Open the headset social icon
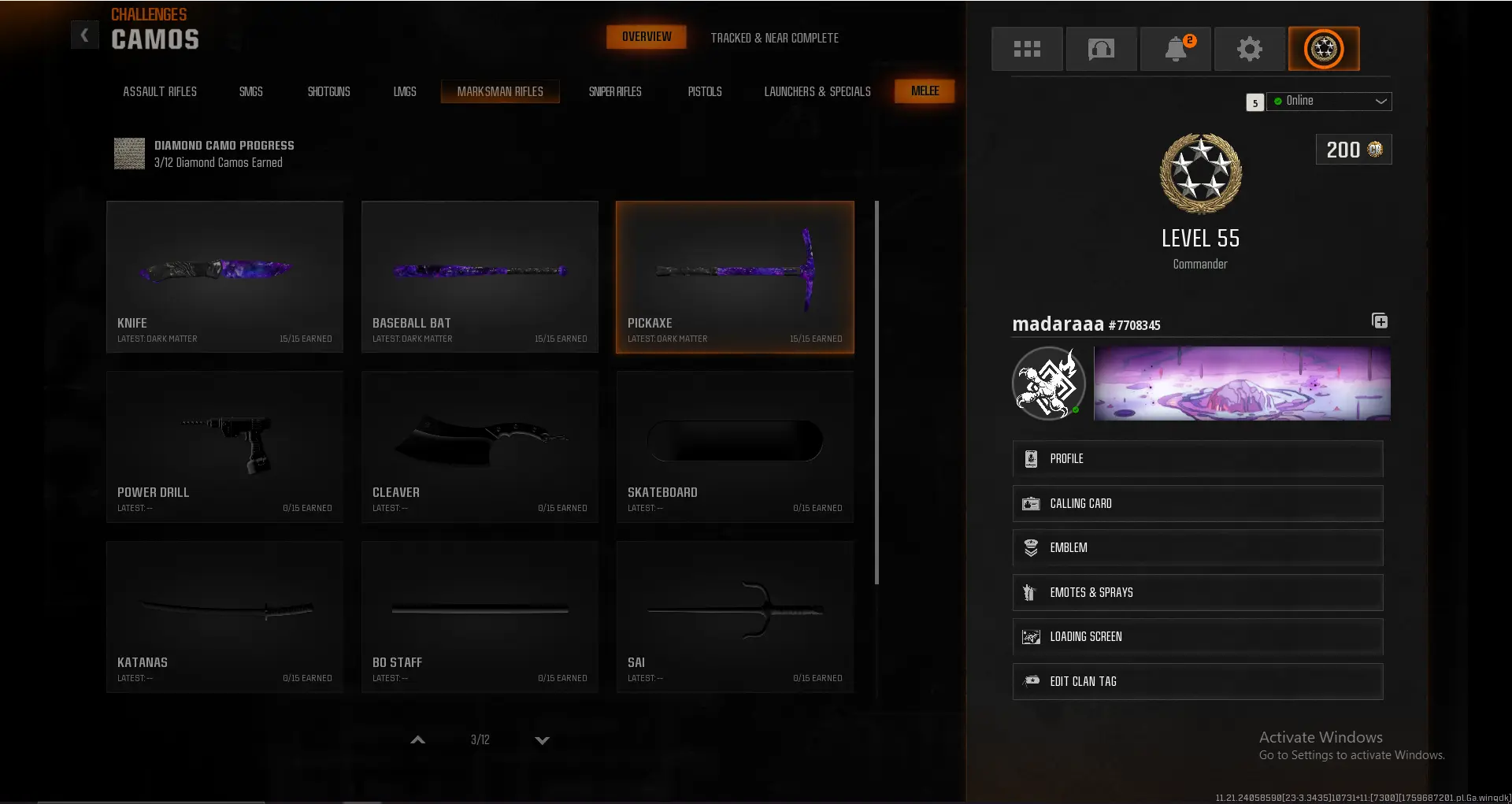 coord(1101,49)
